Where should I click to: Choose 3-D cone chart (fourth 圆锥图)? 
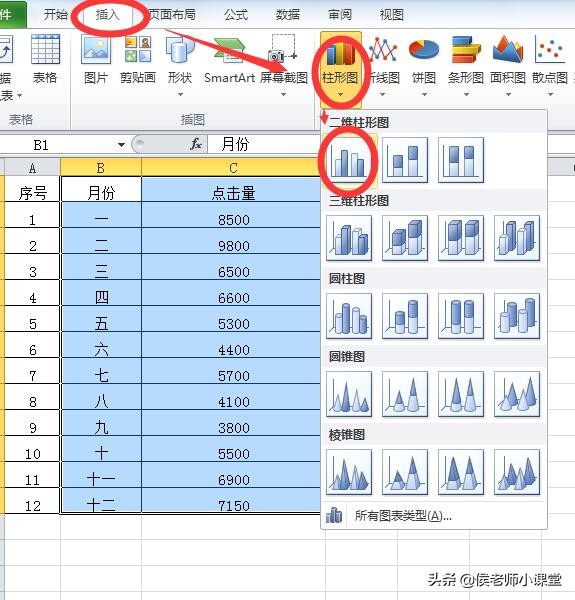(517, 394)
